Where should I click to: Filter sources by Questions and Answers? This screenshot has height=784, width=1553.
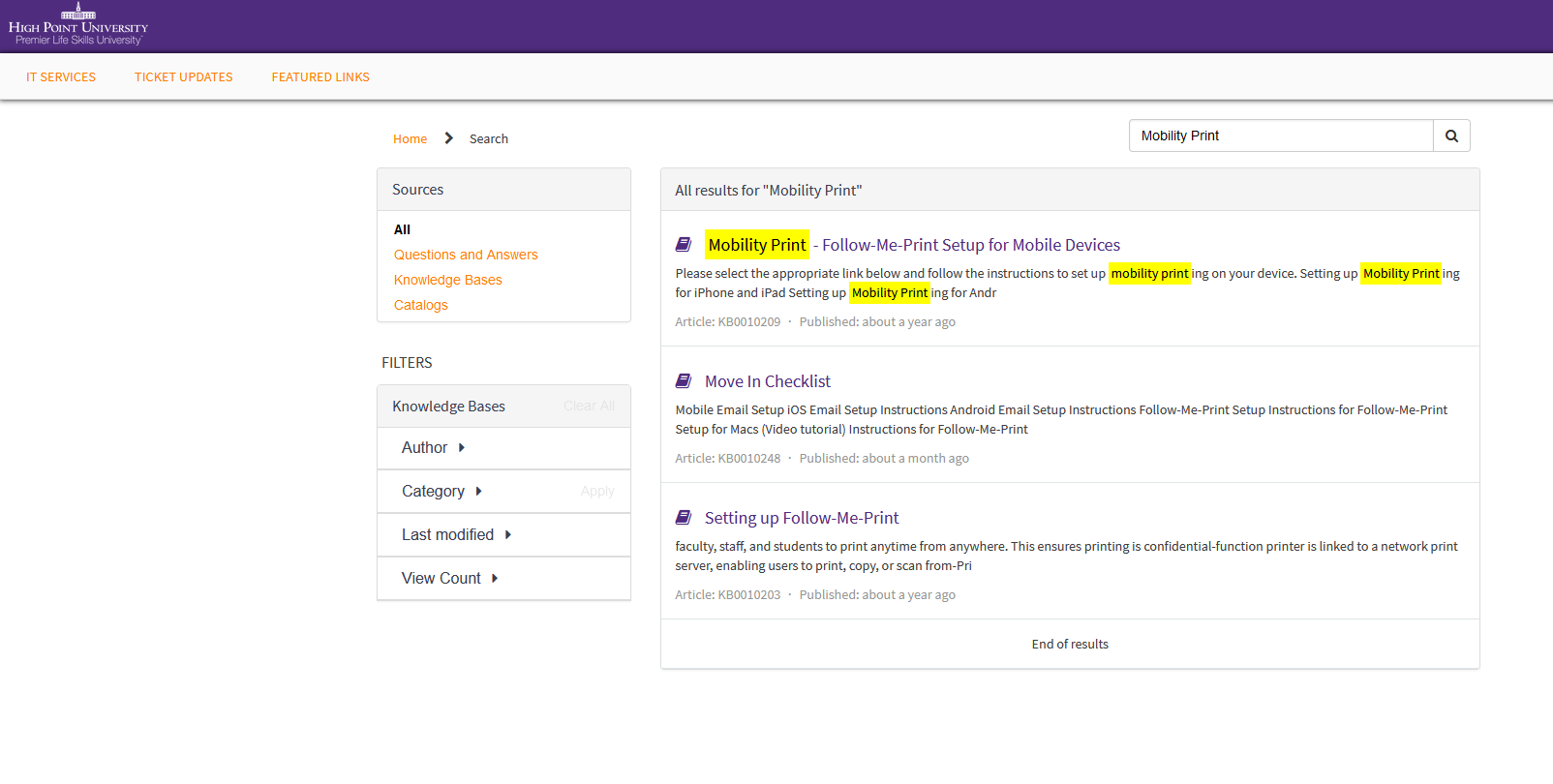click(466, 255)
